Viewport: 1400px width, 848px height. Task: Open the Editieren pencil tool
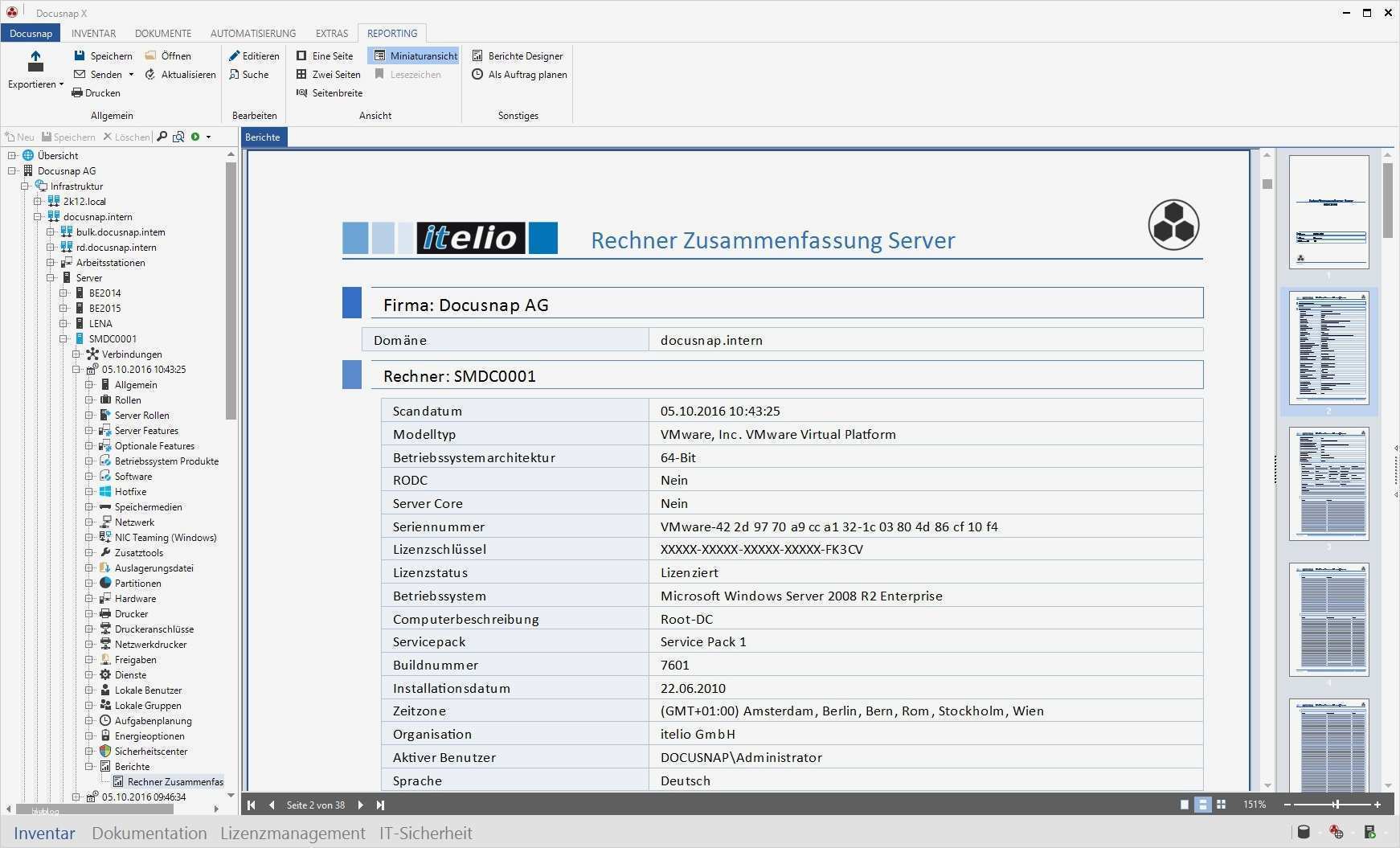click(x=234, y=55)
